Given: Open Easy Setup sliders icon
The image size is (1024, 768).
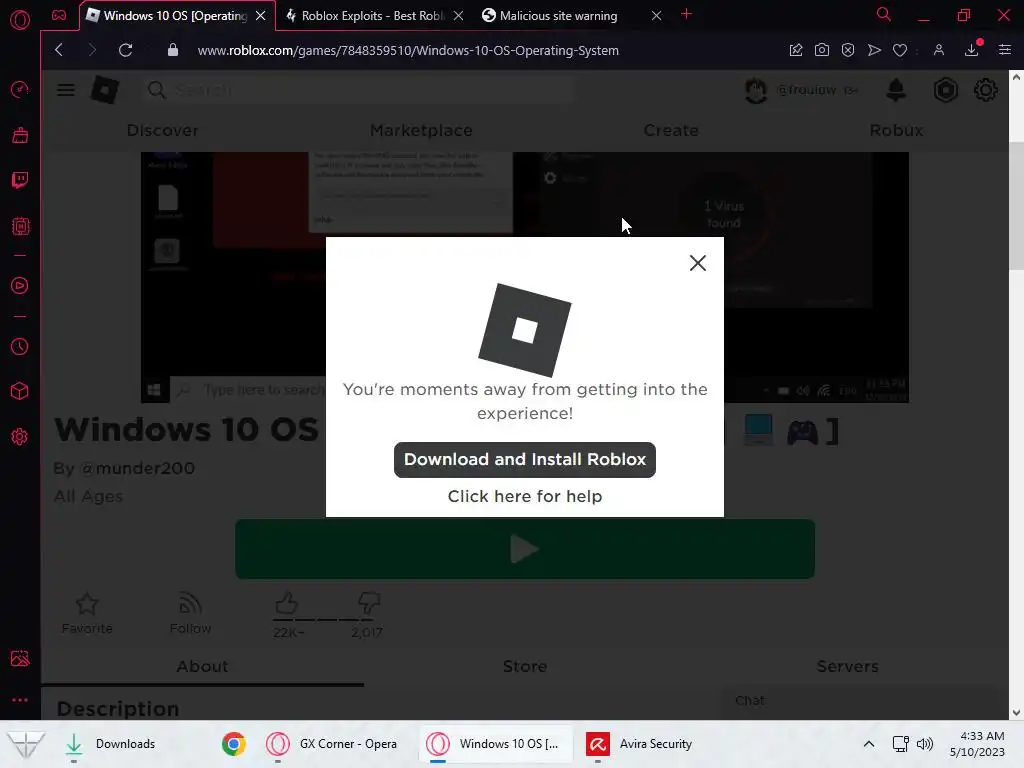Looking at the screenshot, I should [1004, 50].
